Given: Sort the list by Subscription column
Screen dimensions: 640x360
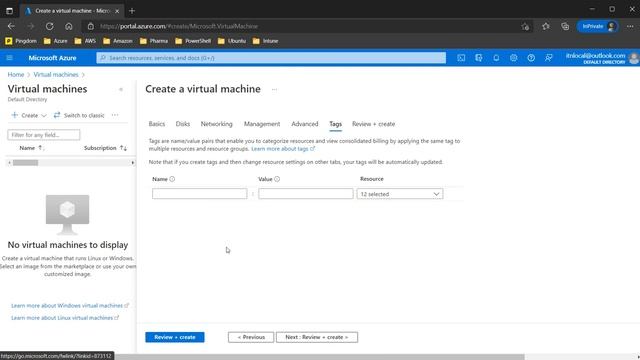Looking at the screenshot, I should pos(105,148).
